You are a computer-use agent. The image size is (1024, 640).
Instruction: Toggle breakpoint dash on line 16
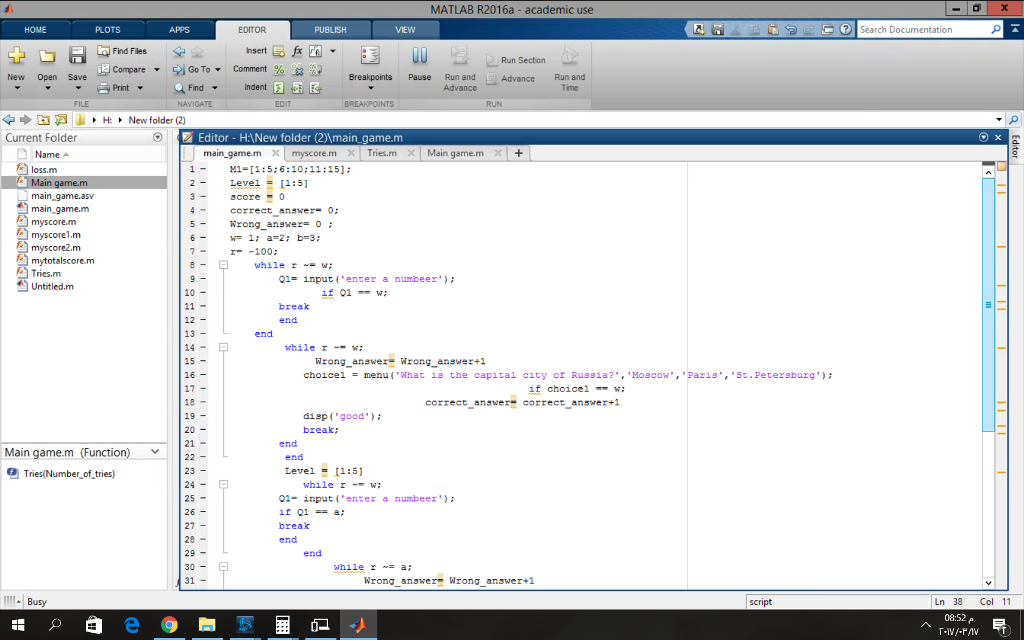pyautogui.click(x=203, y=375)
